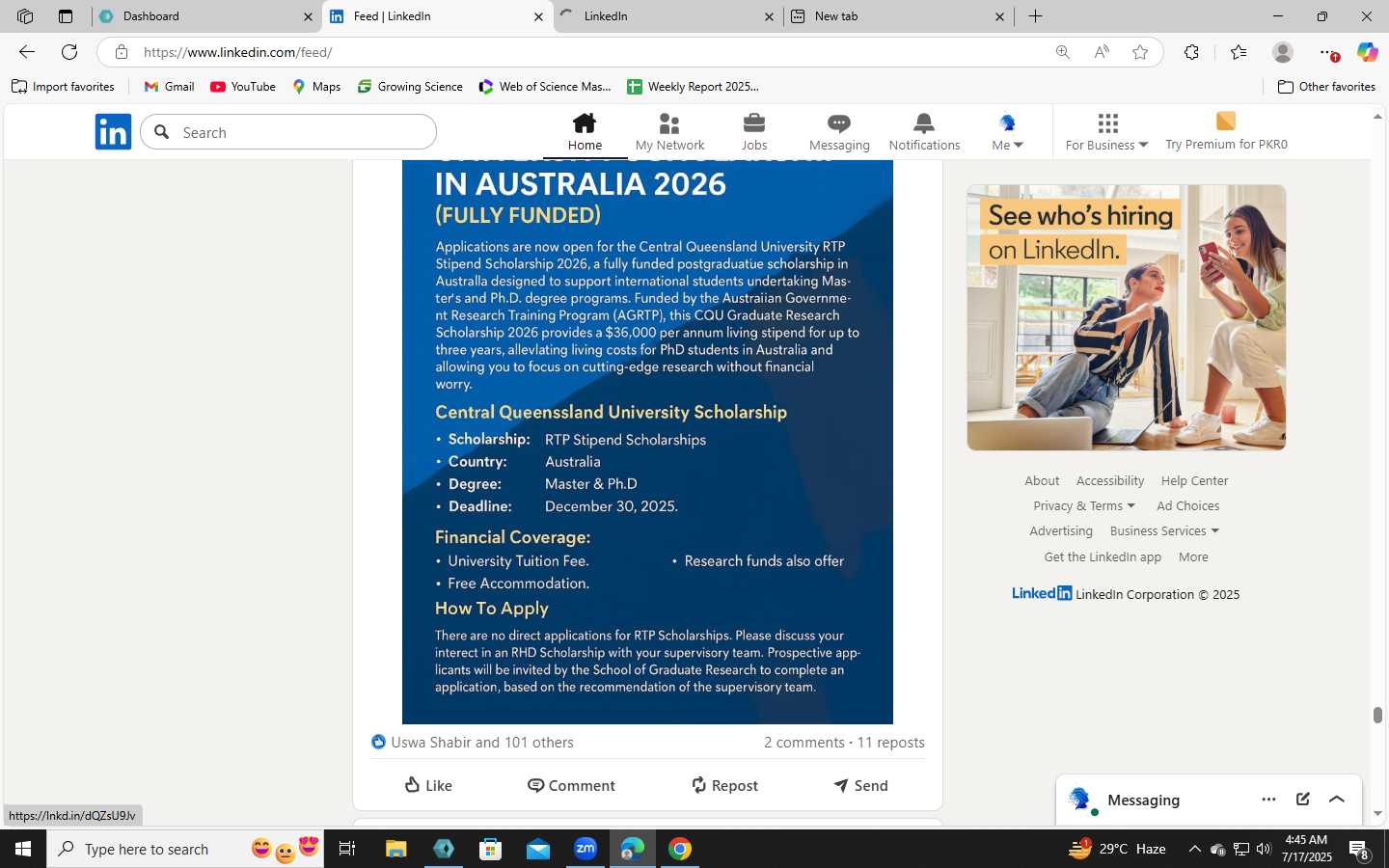Expand the For Business apps menu
Viewport: 1389px width, 868px height.
click(1106, 132)
